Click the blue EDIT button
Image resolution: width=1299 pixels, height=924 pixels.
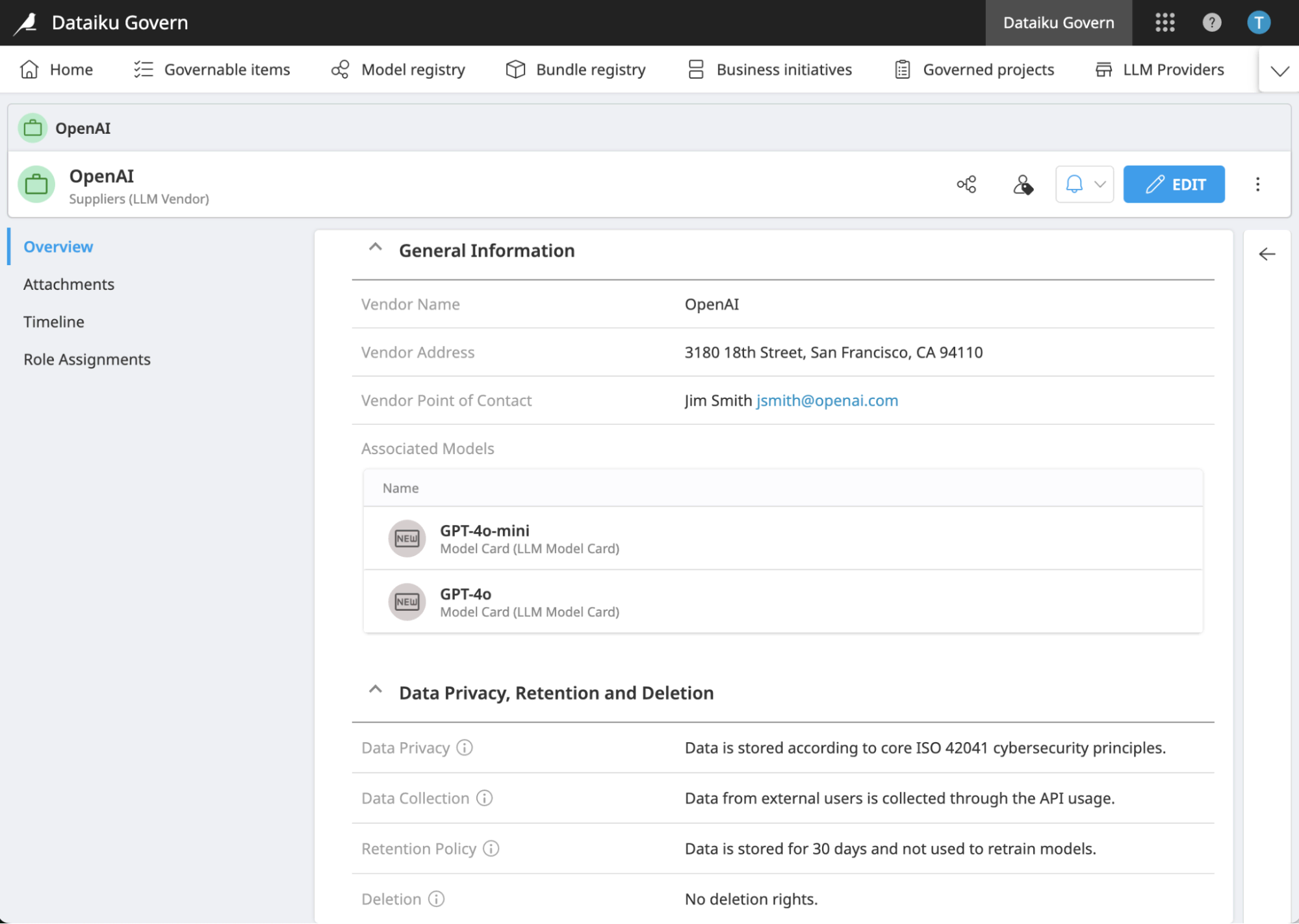tap(1174, 185)
